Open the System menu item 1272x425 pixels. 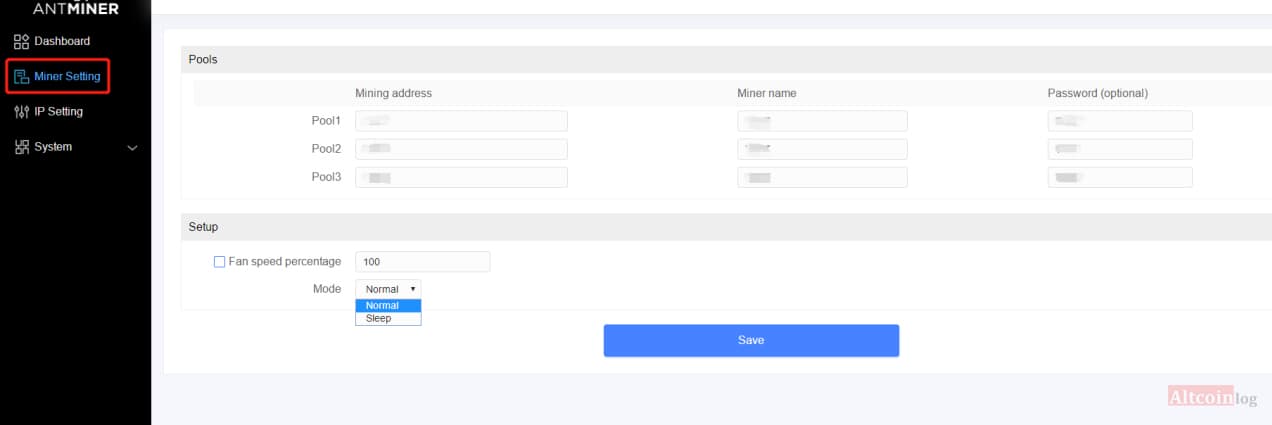53,147
